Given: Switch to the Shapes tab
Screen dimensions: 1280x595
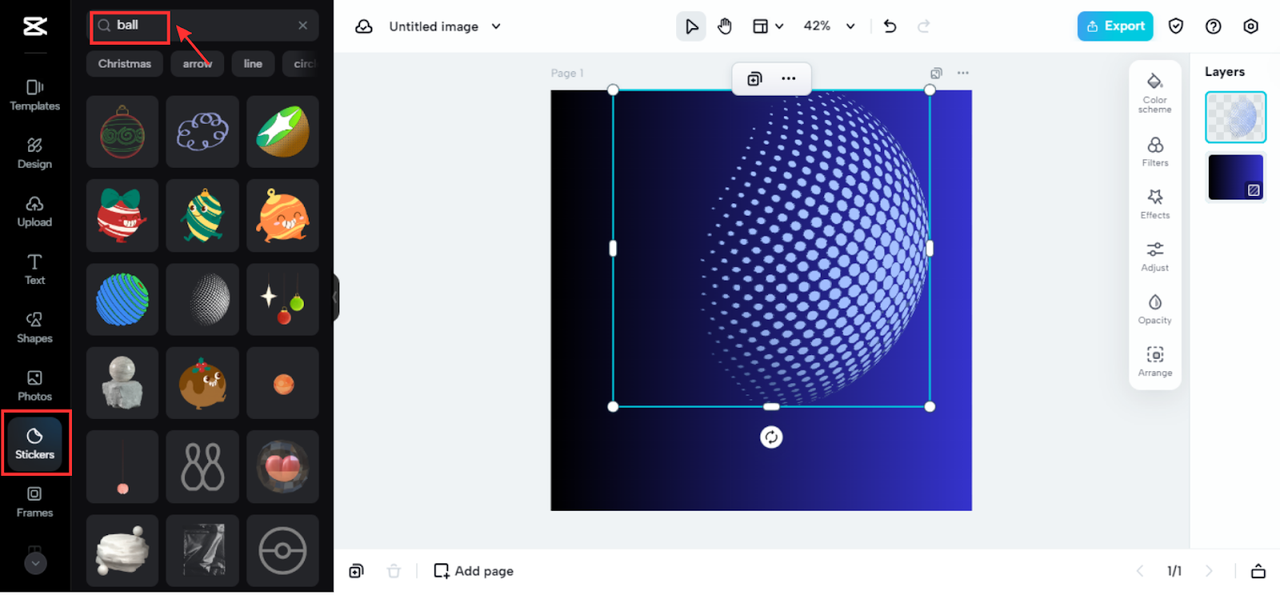Looking at the screenshot, I should 35,327.
